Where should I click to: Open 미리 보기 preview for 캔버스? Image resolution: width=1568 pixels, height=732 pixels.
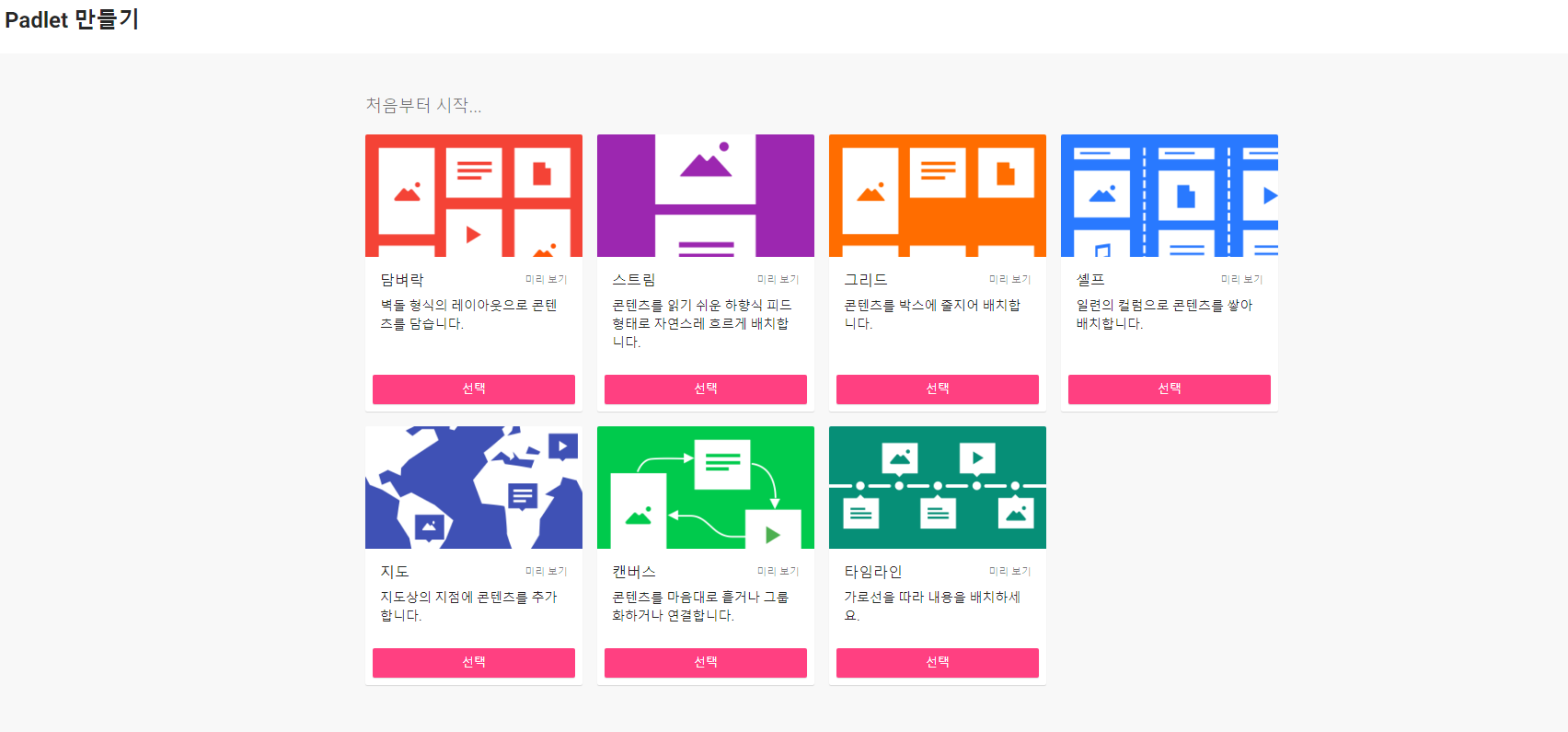click(778, 571)
